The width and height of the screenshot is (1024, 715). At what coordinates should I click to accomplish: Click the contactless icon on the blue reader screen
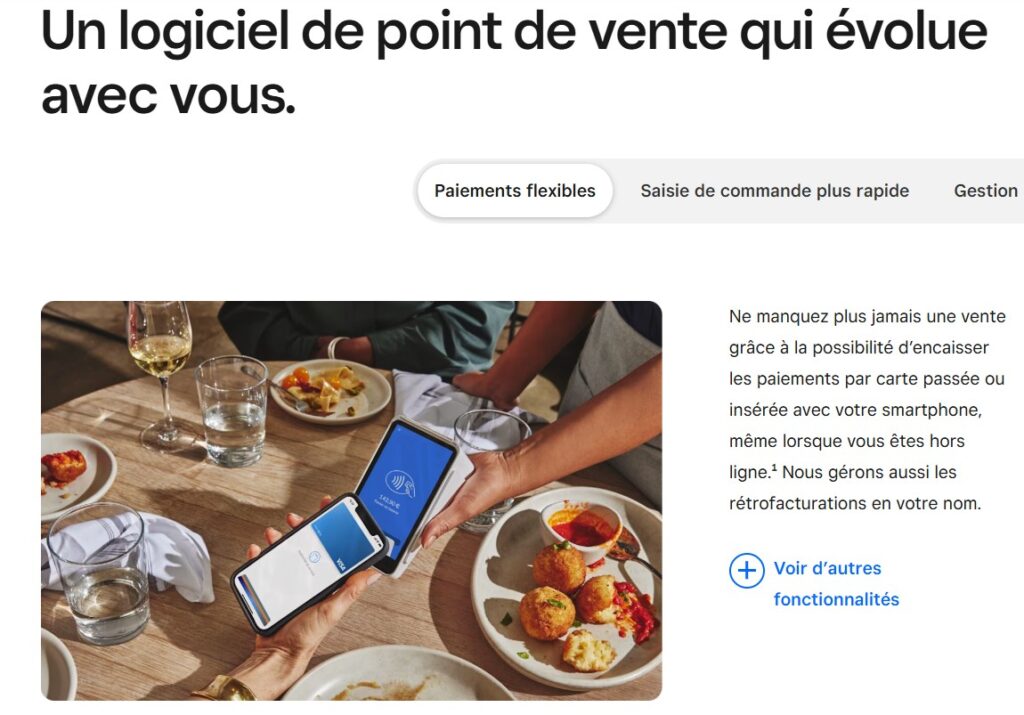coord(399,484)
